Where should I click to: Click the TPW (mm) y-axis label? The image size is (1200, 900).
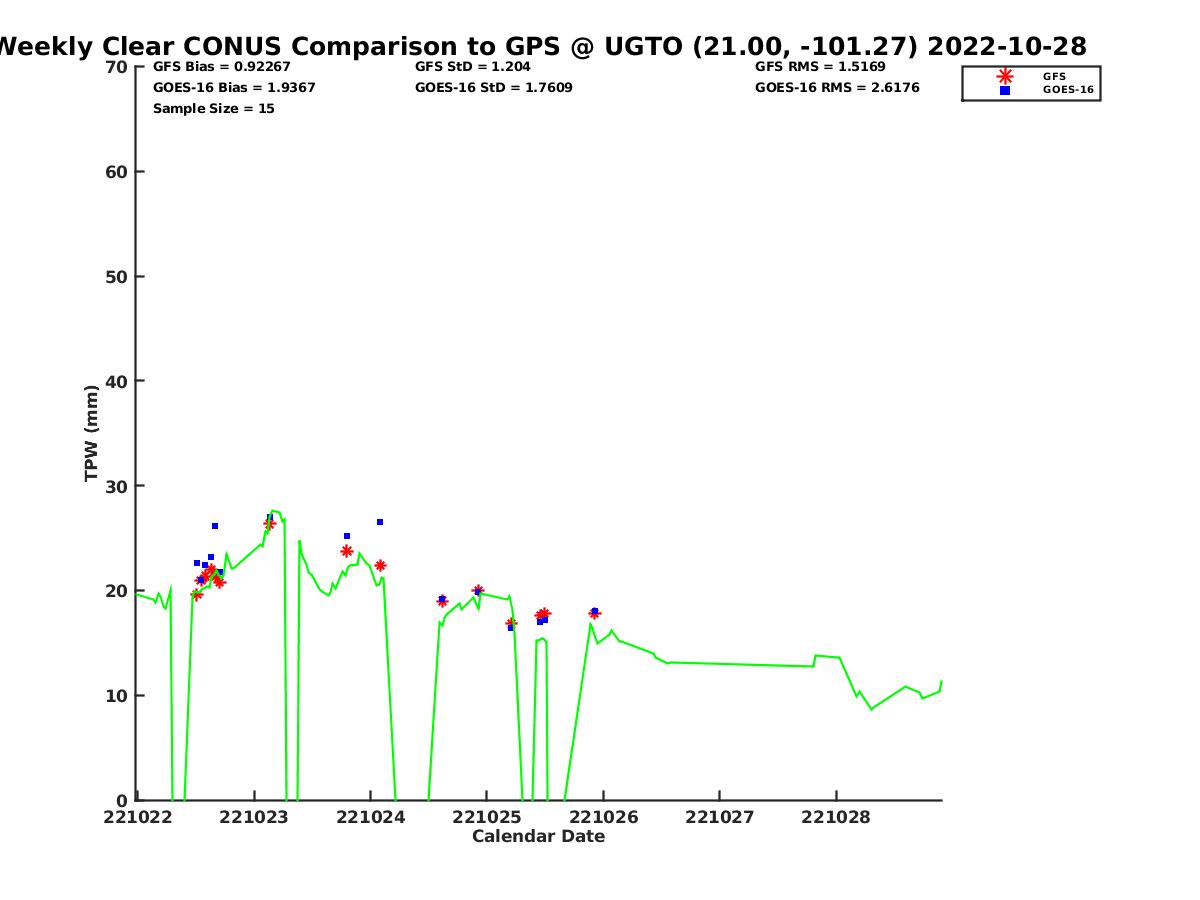[92, 433]
